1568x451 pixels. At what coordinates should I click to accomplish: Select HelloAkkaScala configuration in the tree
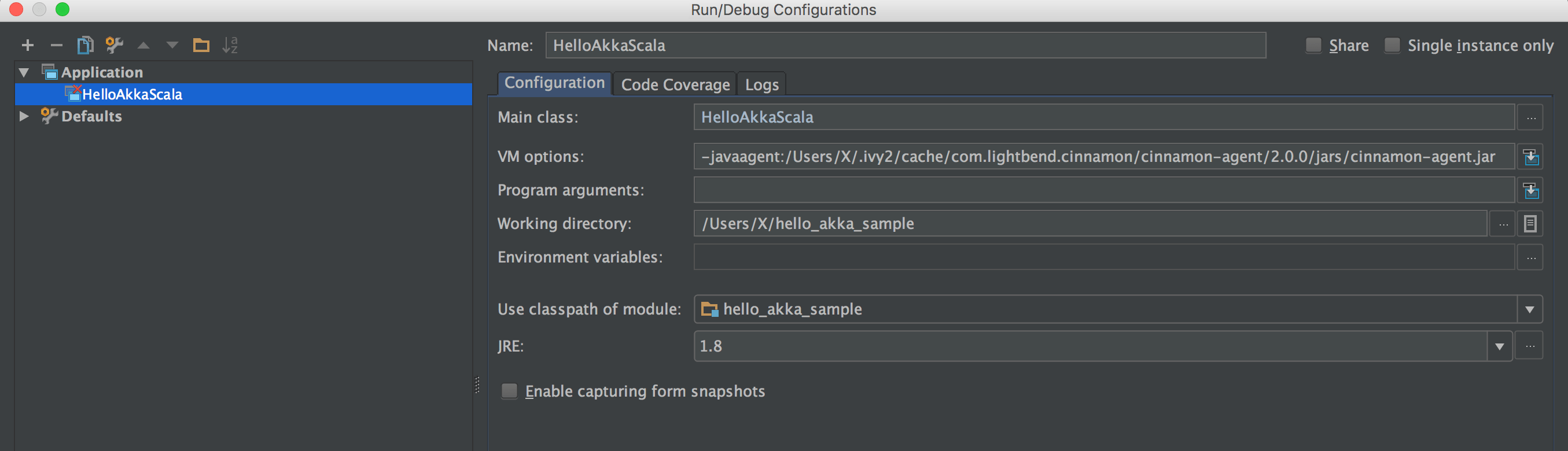(244, 94)
